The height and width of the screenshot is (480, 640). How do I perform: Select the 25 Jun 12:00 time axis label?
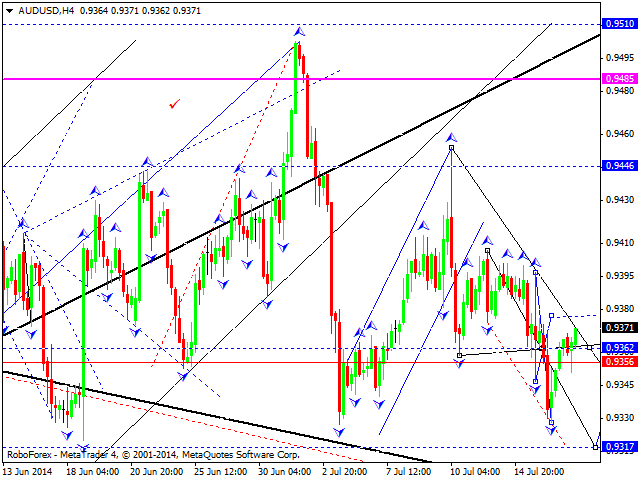click(221, 472)
